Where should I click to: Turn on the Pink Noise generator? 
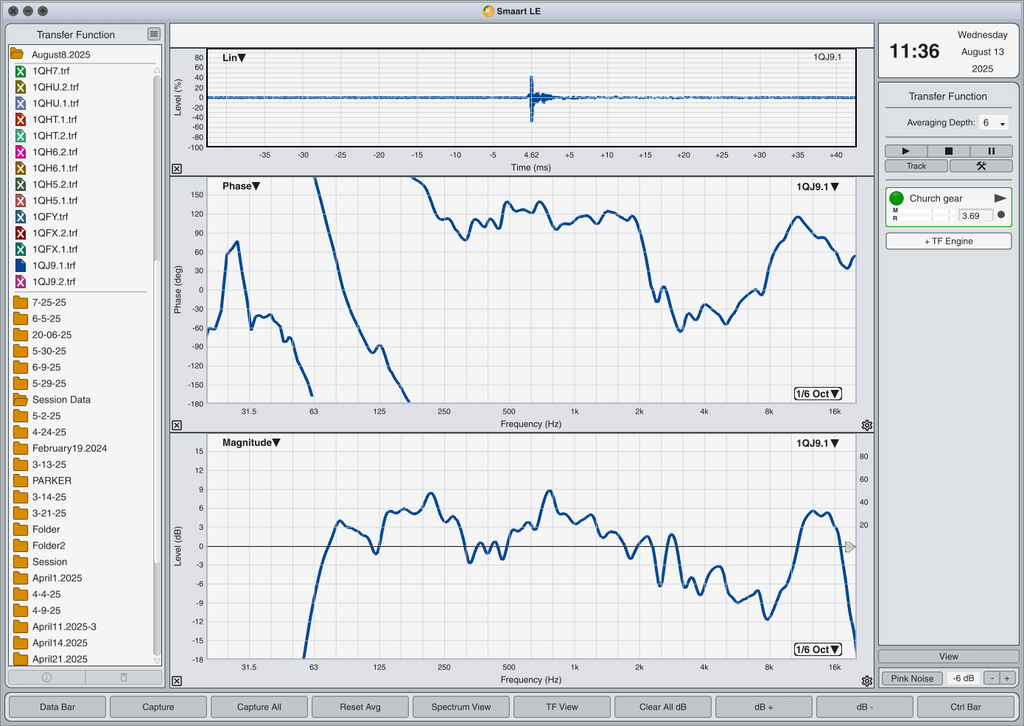[x=912, y=678]
